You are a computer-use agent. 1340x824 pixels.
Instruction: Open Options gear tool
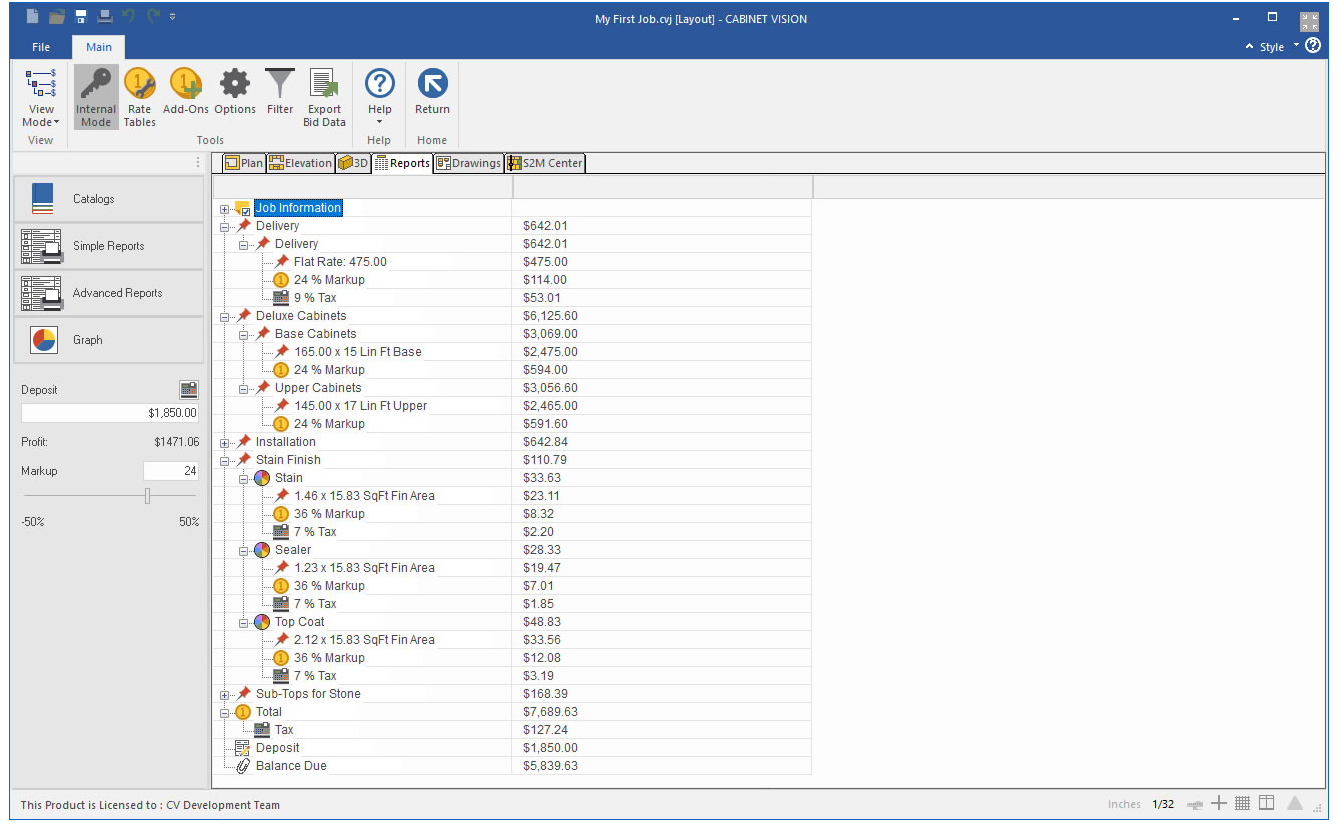coord(235,92)
